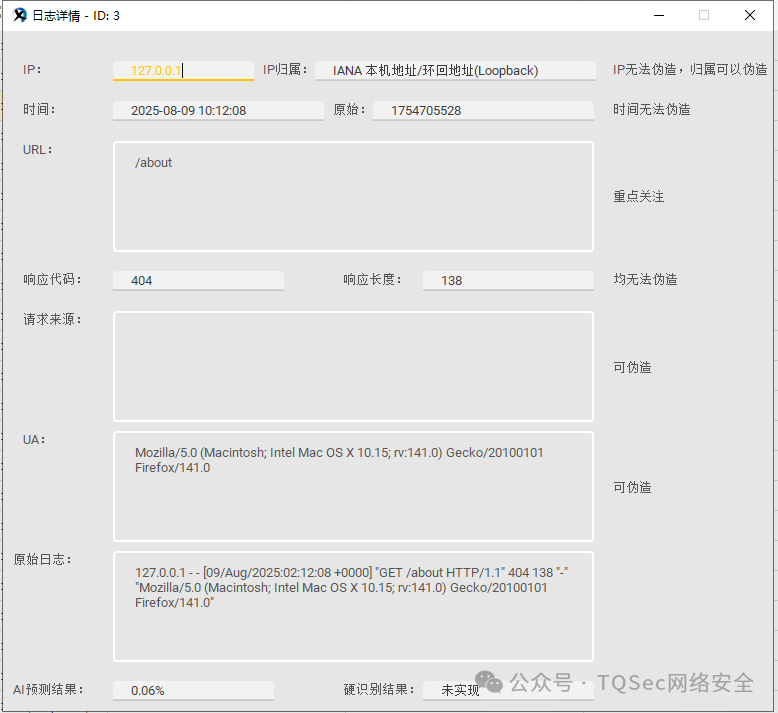Click the 可伪造 note beside UA

tap(632, 487)
